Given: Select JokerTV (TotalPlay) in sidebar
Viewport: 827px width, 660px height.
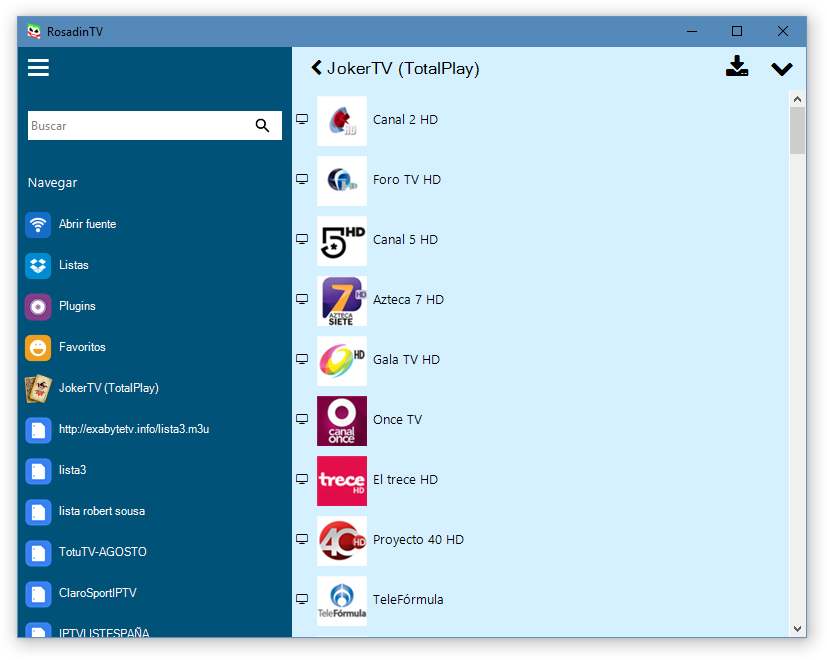Looking at the screenshot, I should [109, 388].
